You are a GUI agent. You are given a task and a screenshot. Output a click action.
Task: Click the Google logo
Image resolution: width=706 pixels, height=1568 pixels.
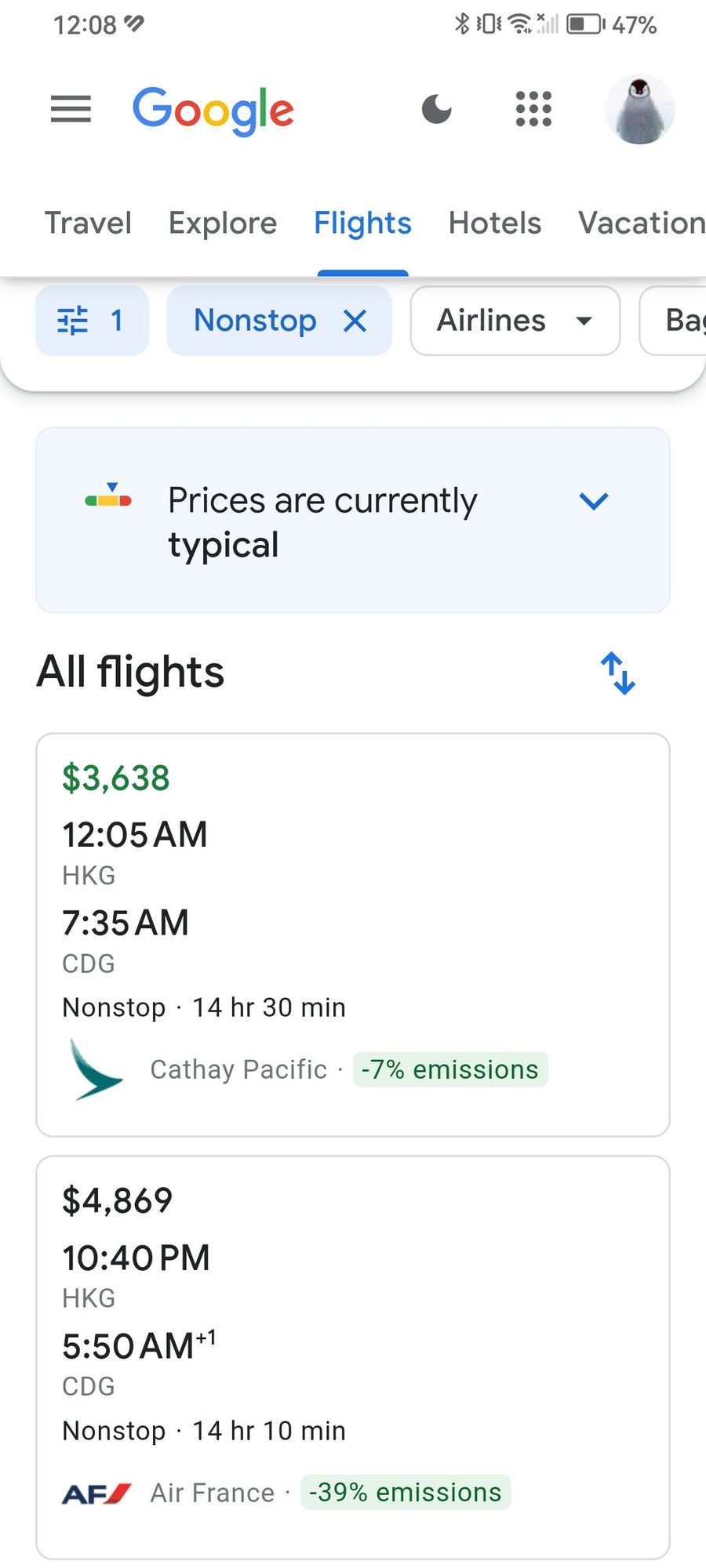pyautogui.click(x=213, y=111)
